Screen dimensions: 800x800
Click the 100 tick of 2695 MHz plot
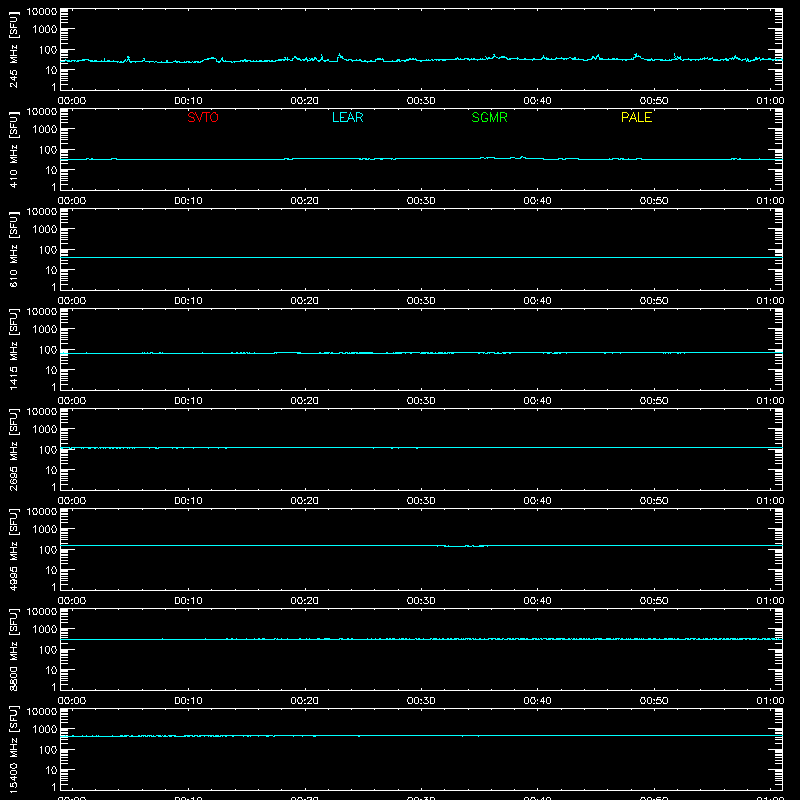click(x=48, y=450)
